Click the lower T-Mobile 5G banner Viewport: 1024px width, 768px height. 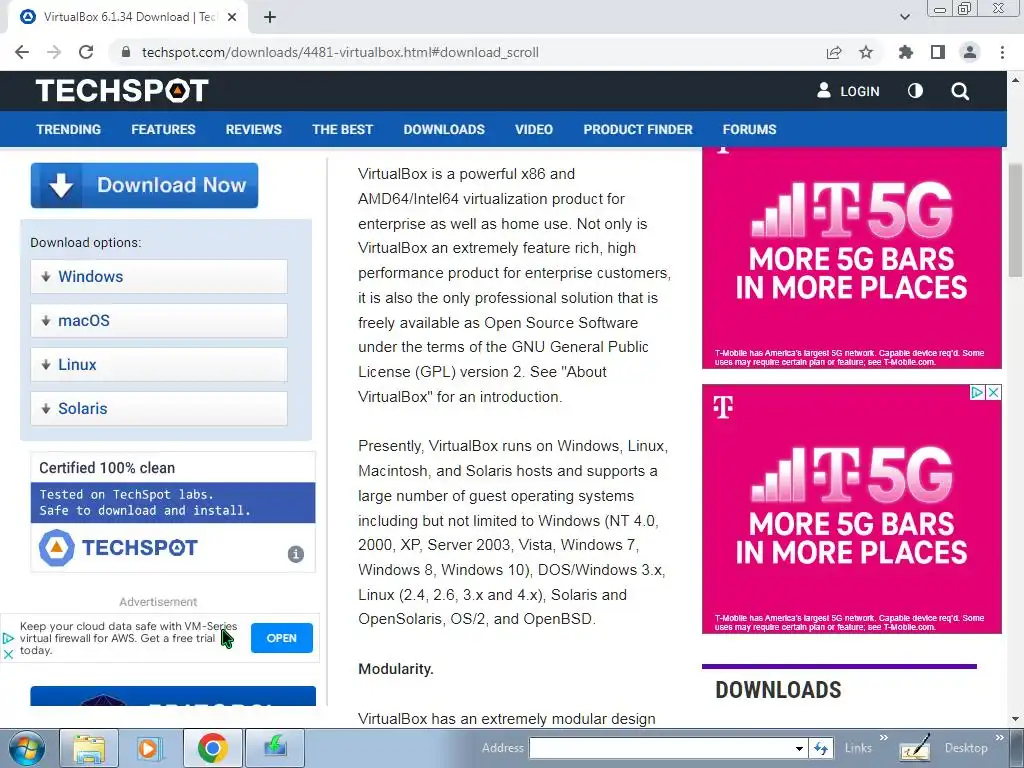[852, 509]
